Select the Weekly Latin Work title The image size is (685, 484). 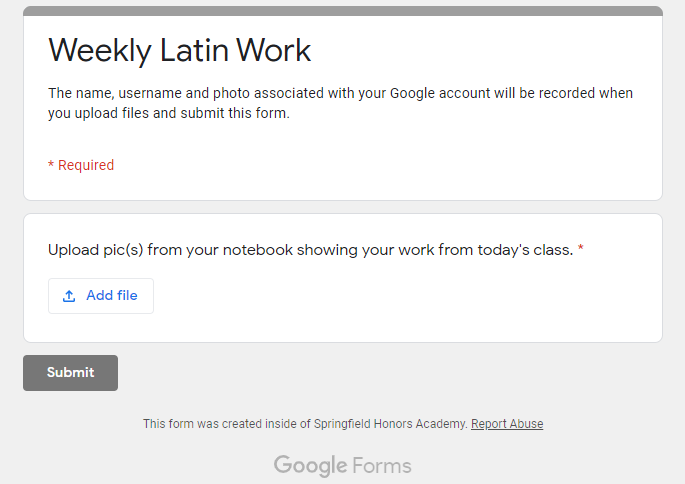tap(180, 50)
